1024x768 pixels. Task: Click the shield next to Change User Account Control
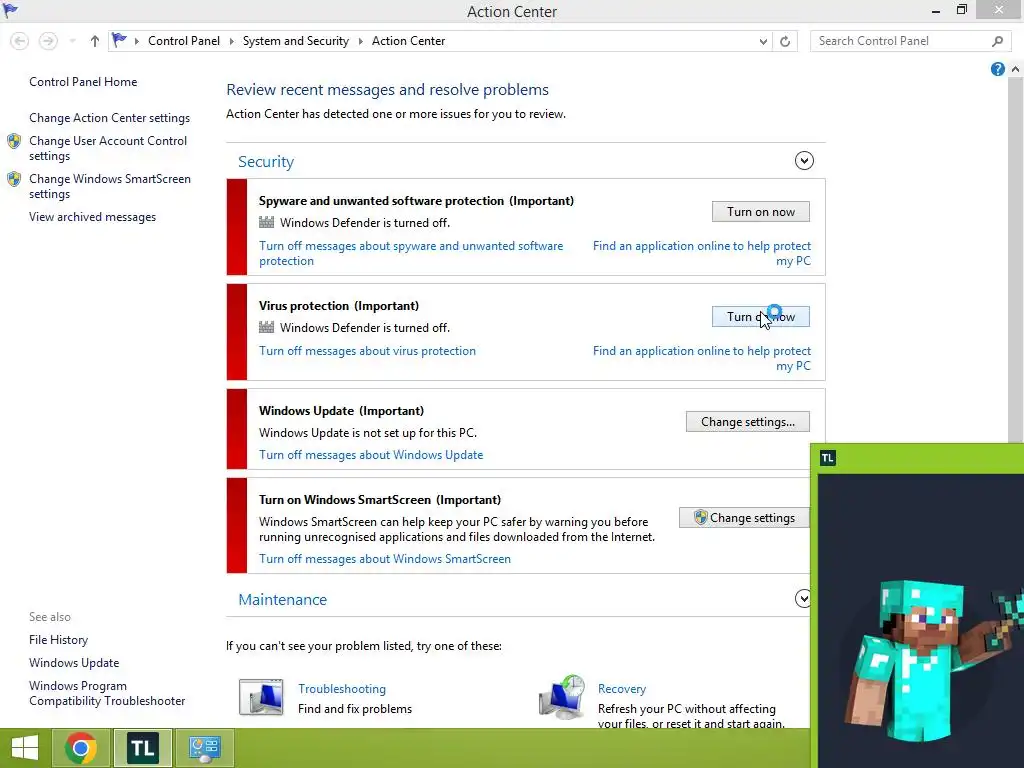(14, 141)
